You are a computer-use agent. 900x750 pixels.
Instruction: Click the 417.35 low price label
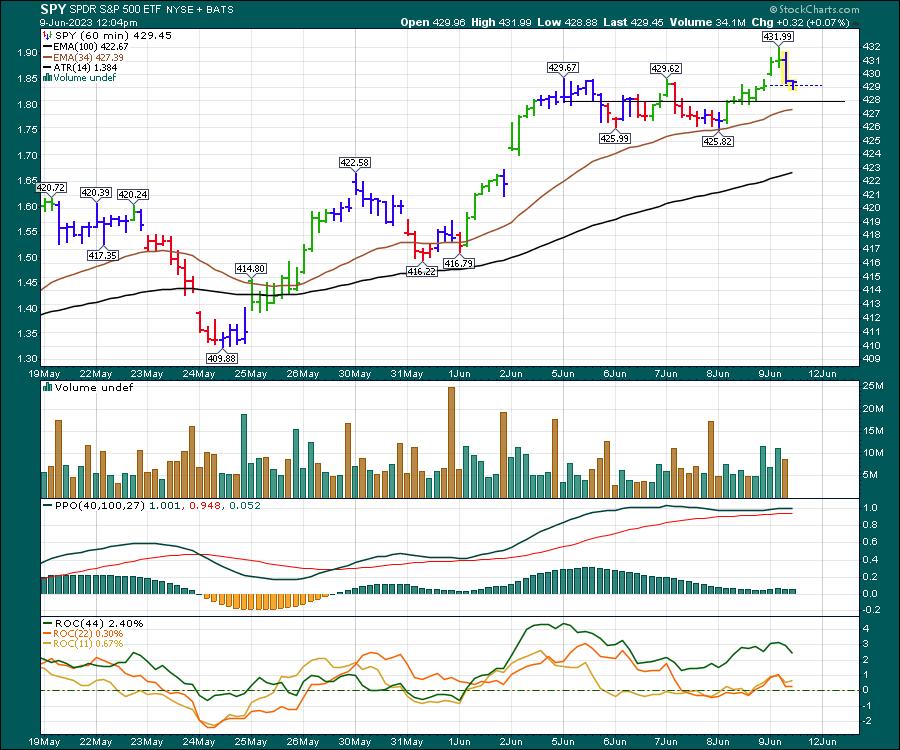(103, 255)
